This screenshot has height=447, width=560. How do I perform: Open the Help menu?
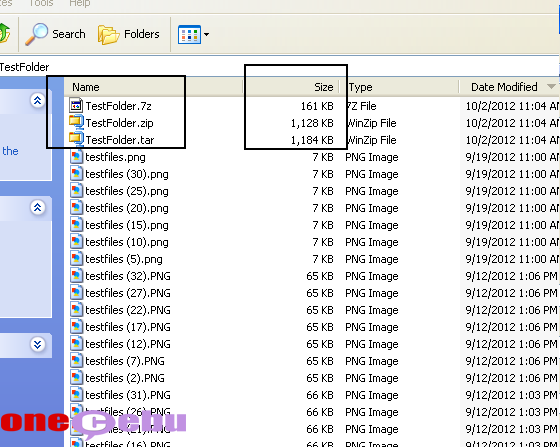80,3
